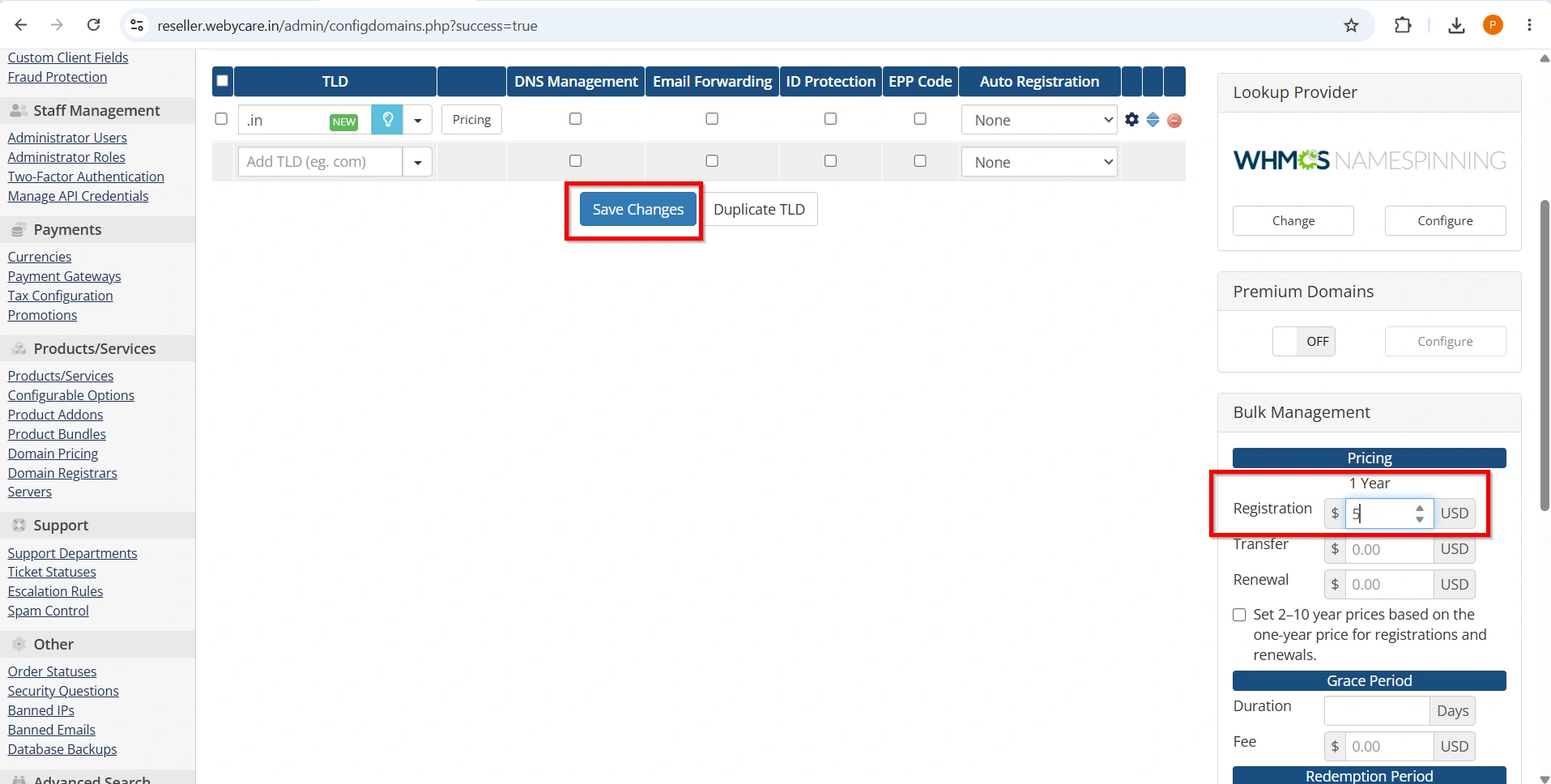Click Configure under Lookup Provider

point(1446,220)
